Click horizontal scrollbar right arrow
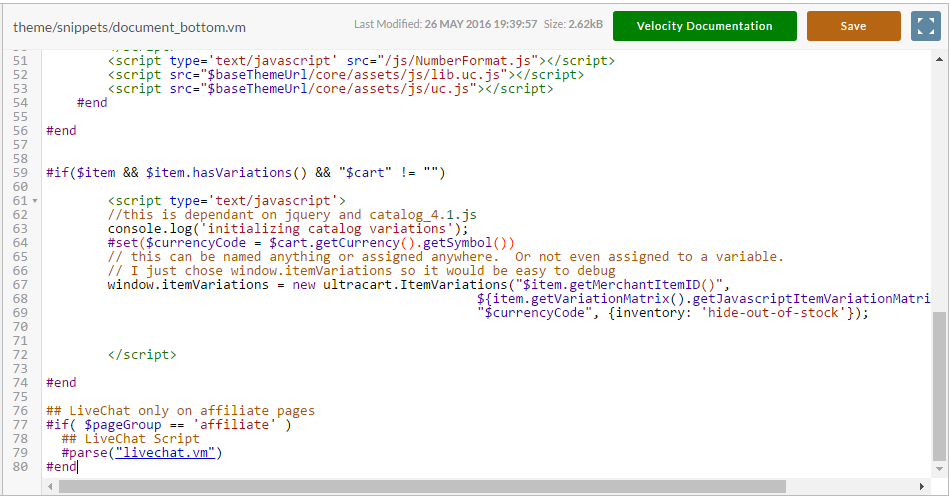 point(922,486)
